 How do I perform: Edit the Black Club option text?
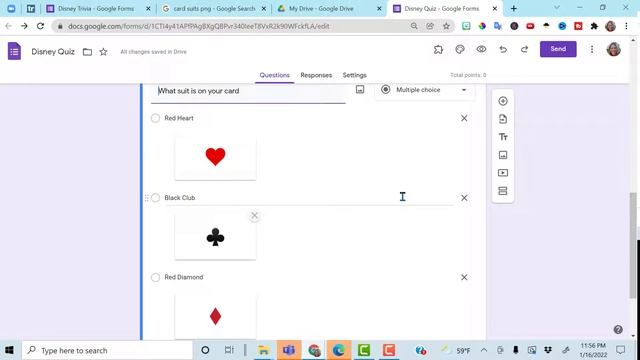click(309, 198)
